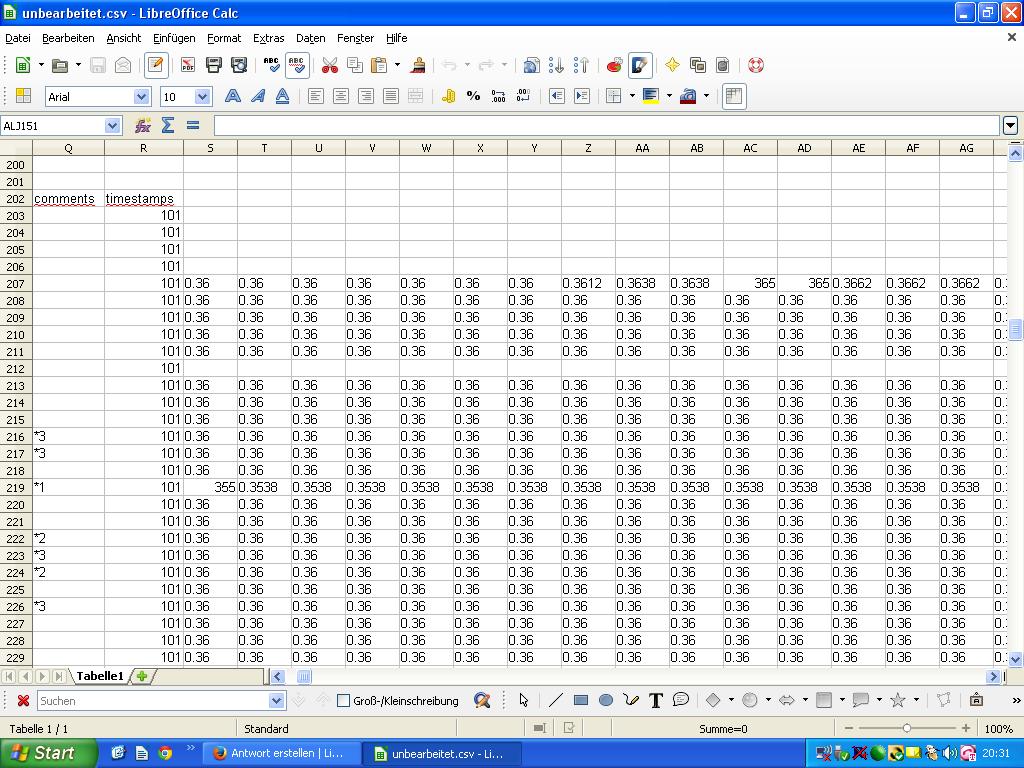Click the New spreadsheet icon

[23, 65]
